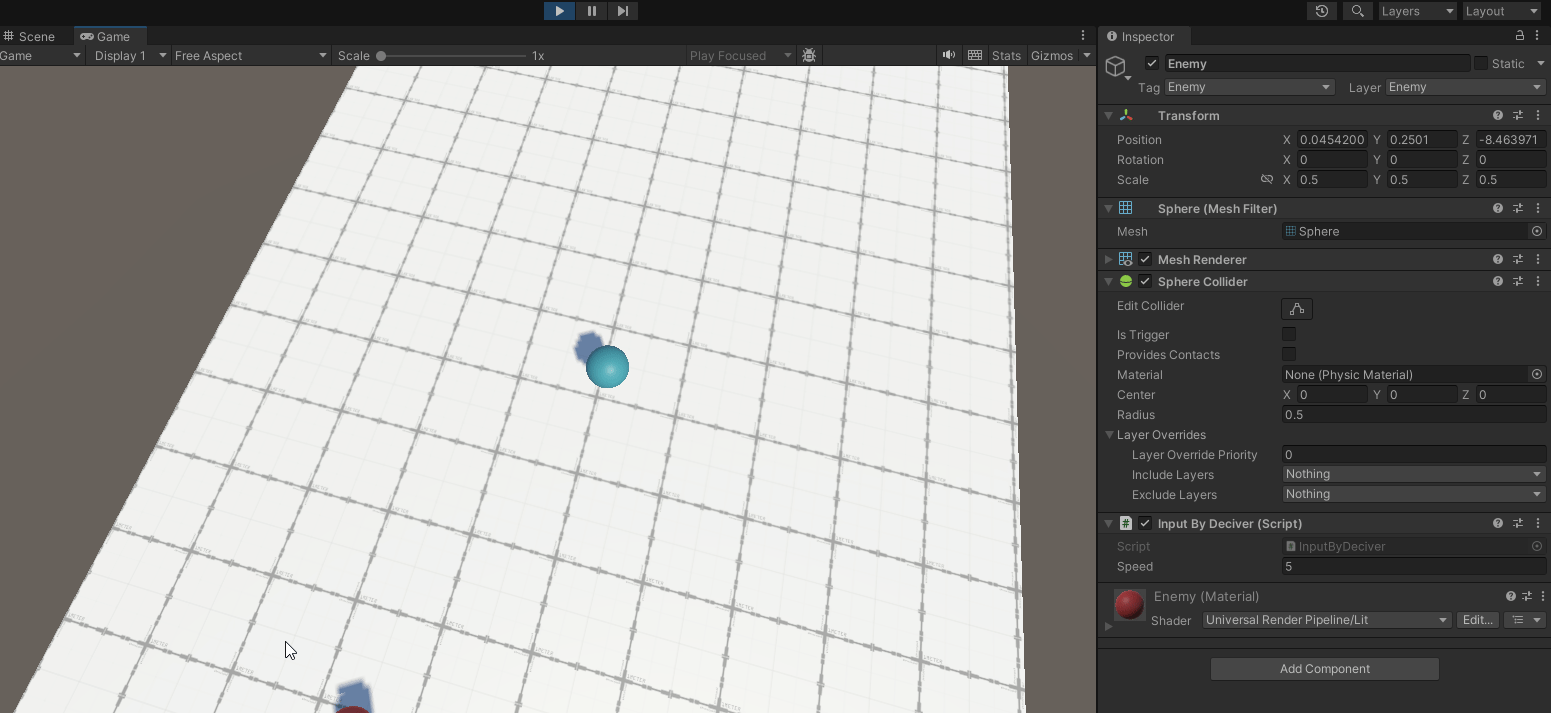Toggle Scale constrain proportions link icon
Image resolution: width=1551 pixels, height=713 pixels.
pyautogui.click(x=1267, y=180)
